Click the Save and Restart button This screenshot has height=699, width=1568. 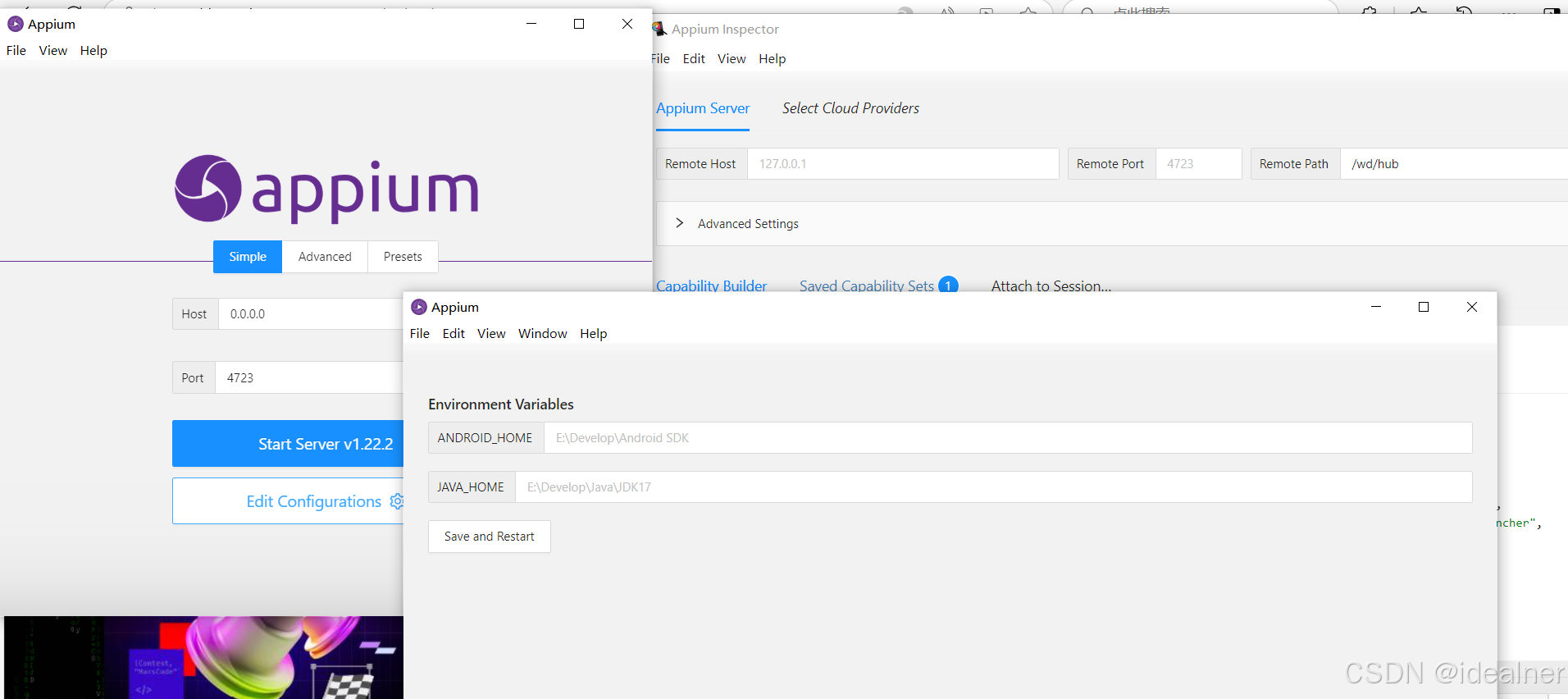click(x=490, y=537)
